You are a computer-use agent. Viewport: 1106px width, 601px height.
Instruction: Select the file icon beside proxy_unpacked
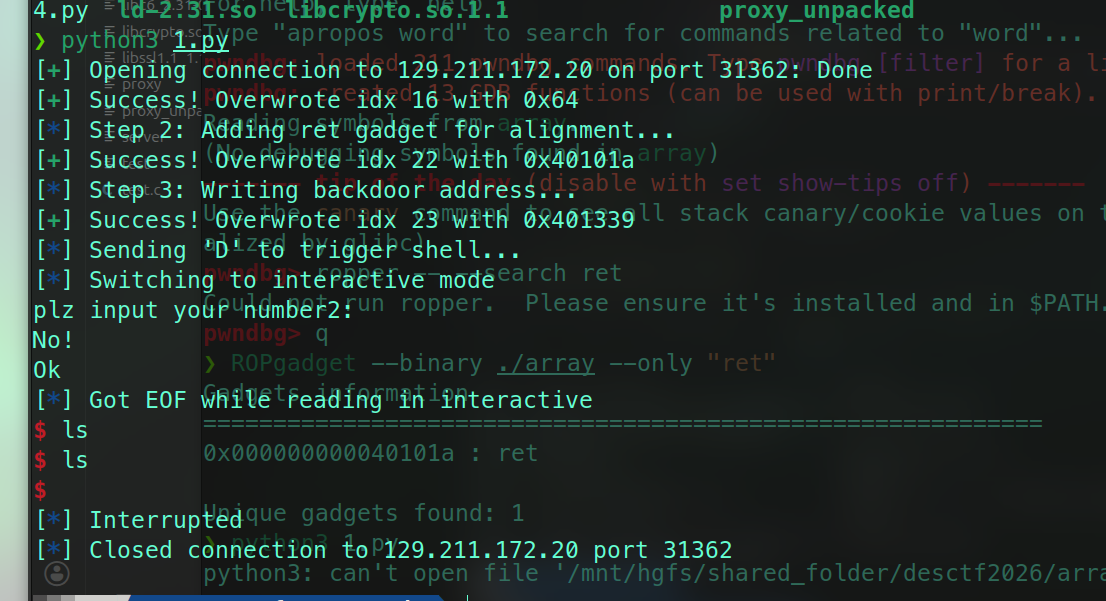tap(110, 111)
